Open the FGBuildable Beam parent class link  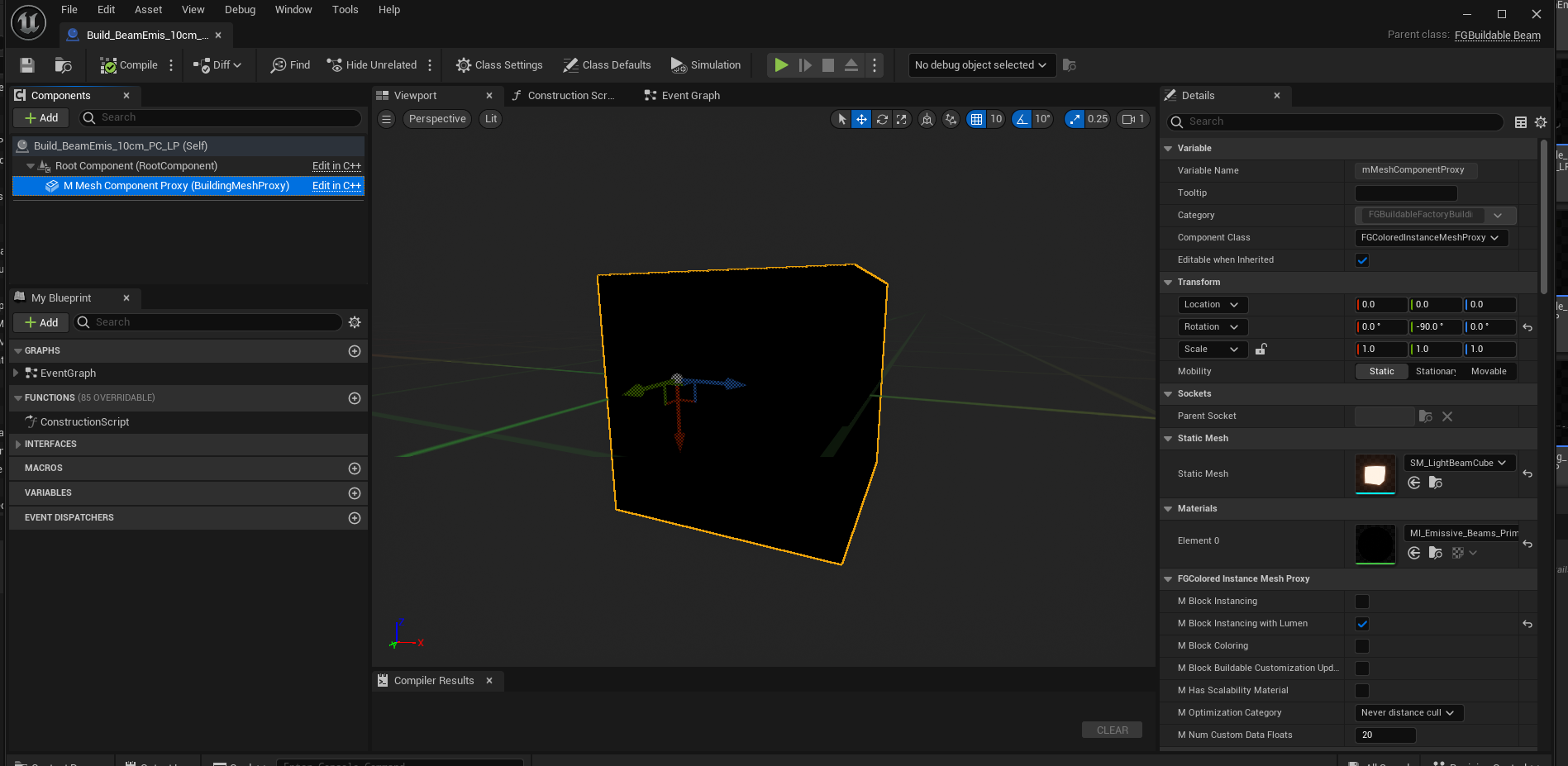point(1497,35)
